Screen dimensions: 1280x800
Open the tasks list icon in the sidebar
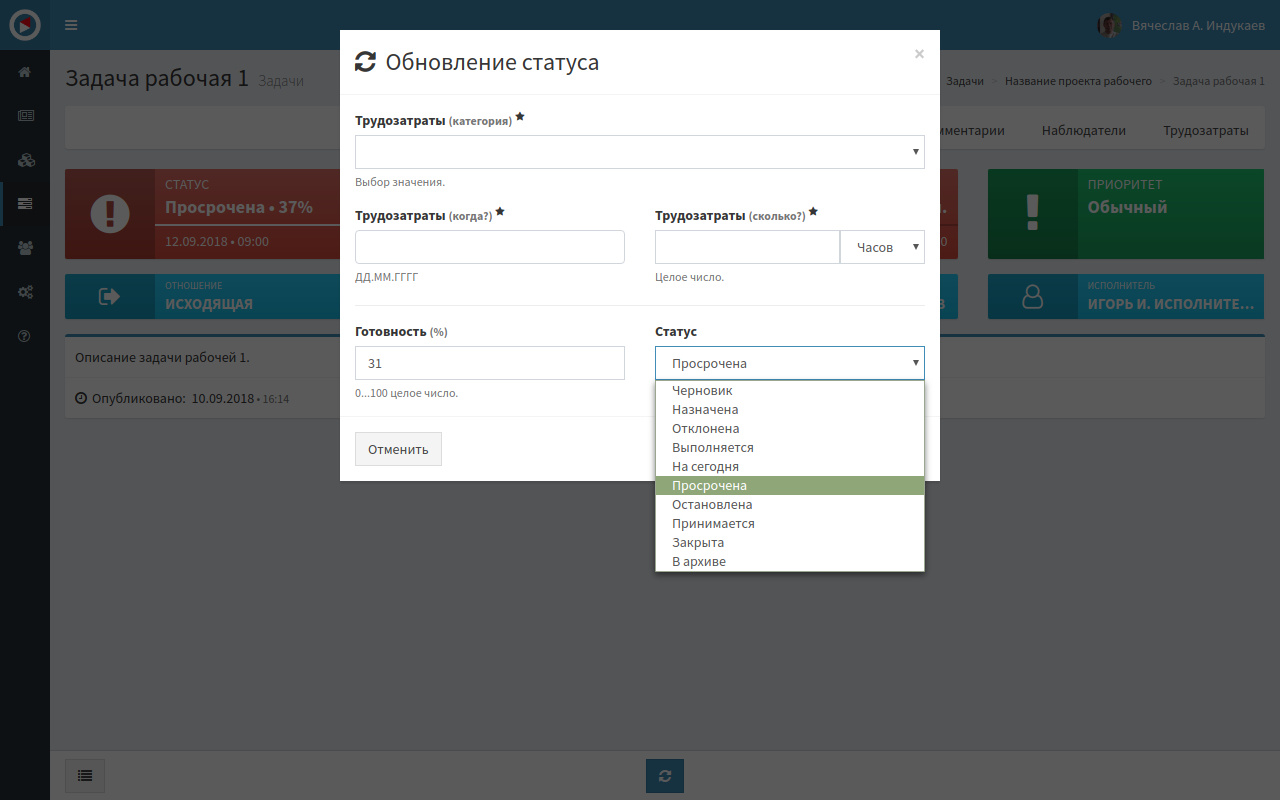point(25,204)
